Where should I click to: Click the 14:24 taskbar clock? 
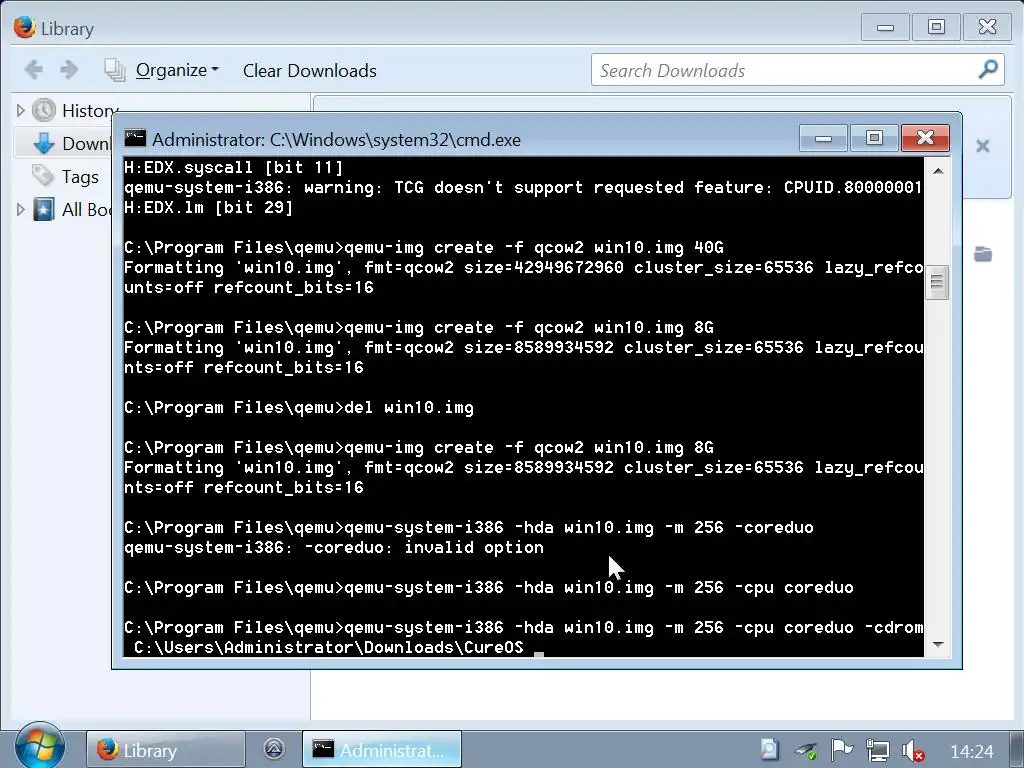pos(972,752)
